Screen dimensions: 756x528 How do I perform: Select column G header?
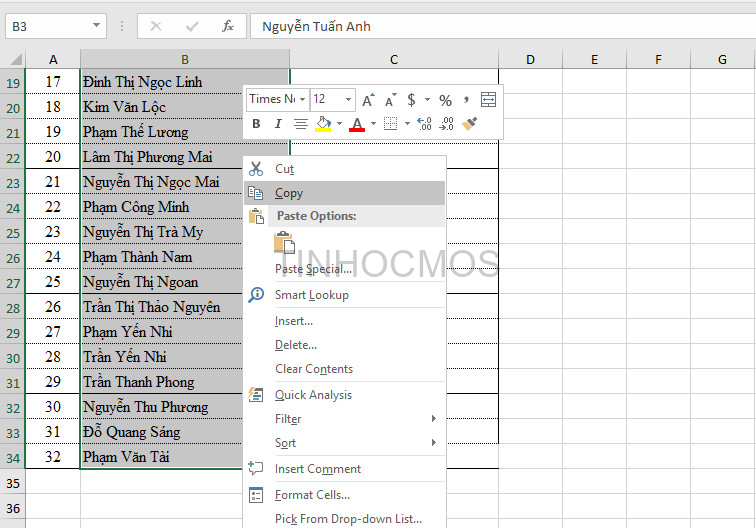(x=722, y=59)
